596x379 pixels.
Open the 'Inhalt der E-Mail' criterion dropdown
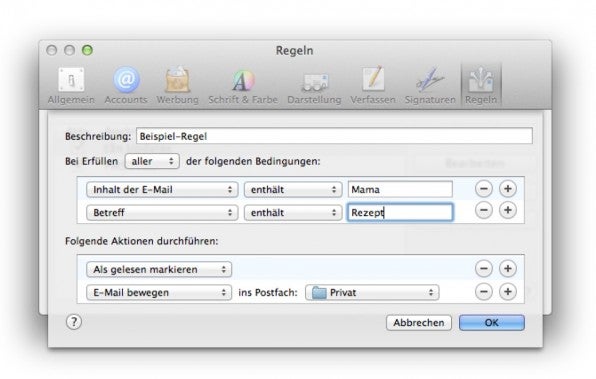point(162,189)
